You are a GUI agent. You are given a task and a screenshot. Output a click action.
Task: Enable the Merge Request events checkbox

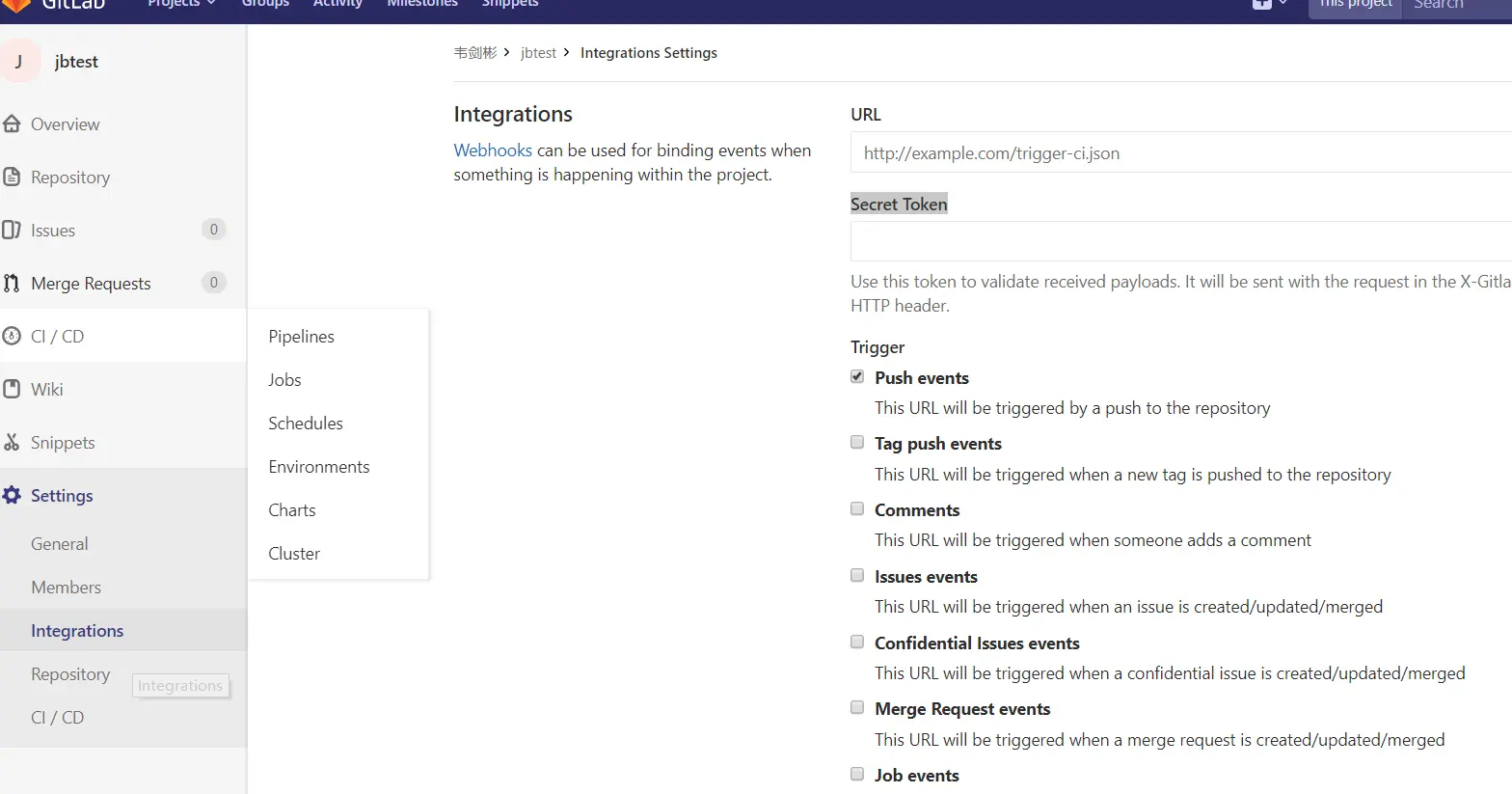857,708
